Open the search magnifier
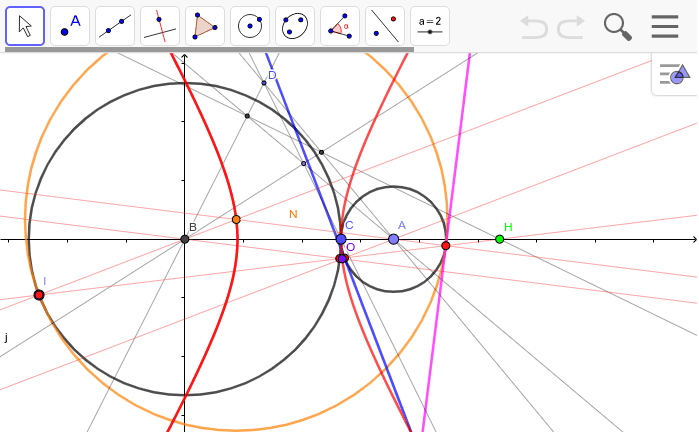The width and height of the screenshot is (699, 434). [618, 27]
